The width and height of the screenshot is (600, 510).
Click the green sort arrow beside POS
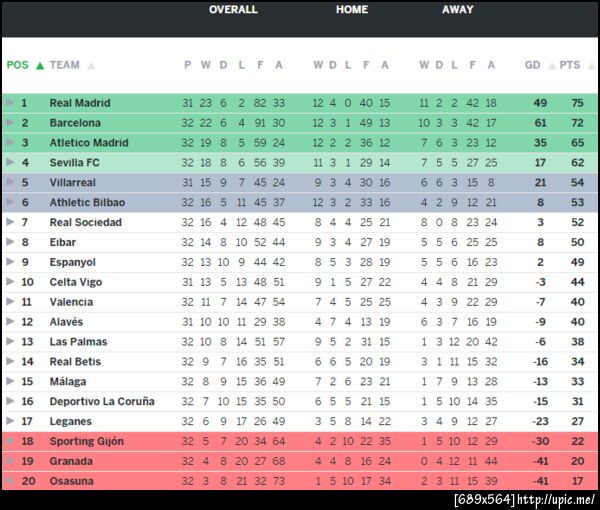pos(40,66)
